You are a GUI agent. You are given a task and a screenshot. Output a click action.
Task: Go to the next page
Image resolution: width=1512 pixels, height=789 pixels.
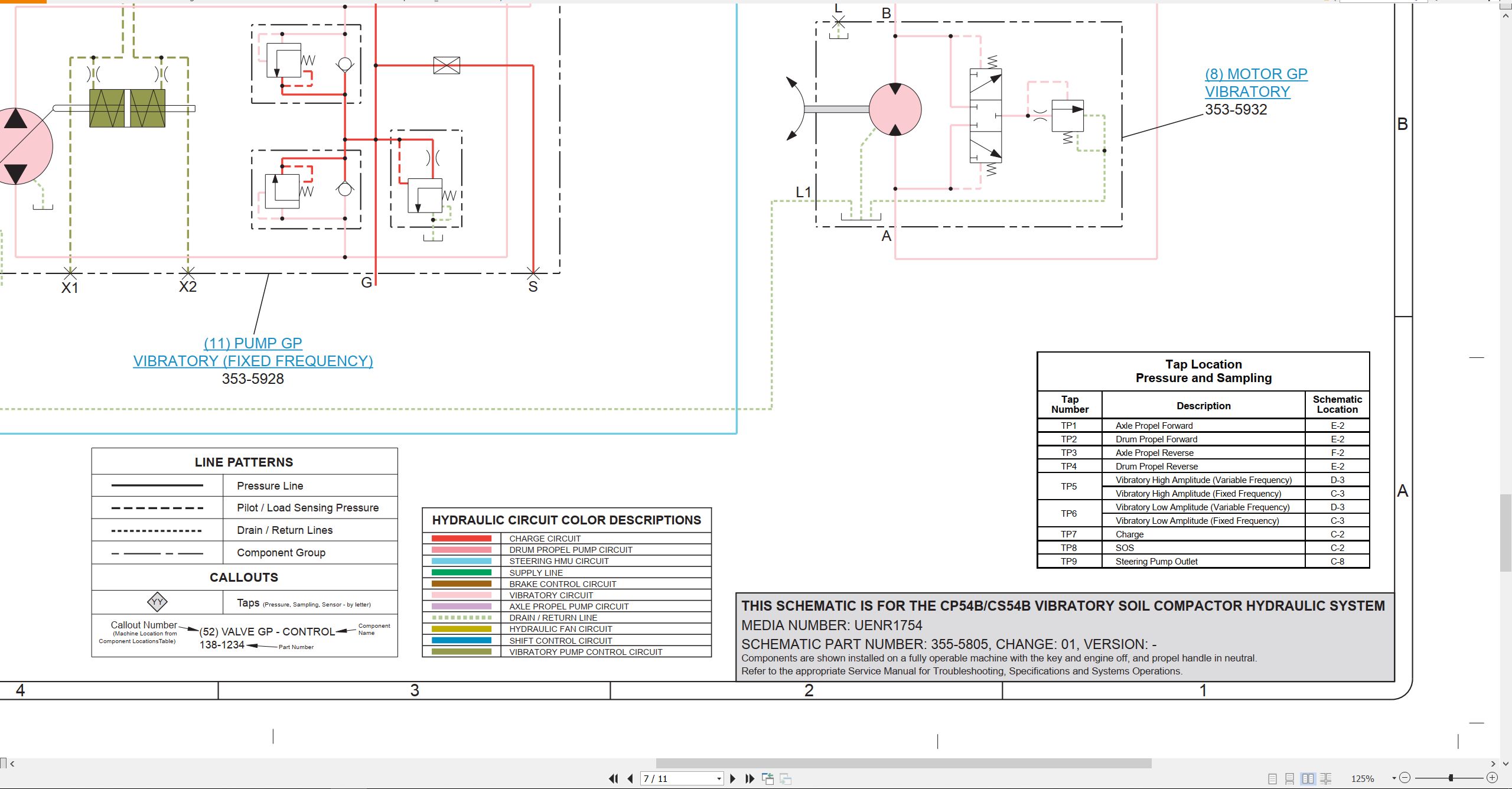pyautogui.click(x=733, y=778)
